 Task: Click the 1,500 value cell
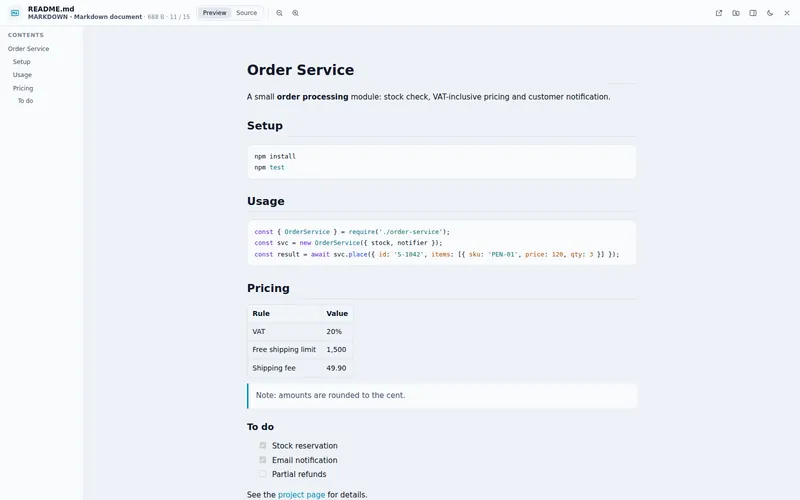(337, 349)
